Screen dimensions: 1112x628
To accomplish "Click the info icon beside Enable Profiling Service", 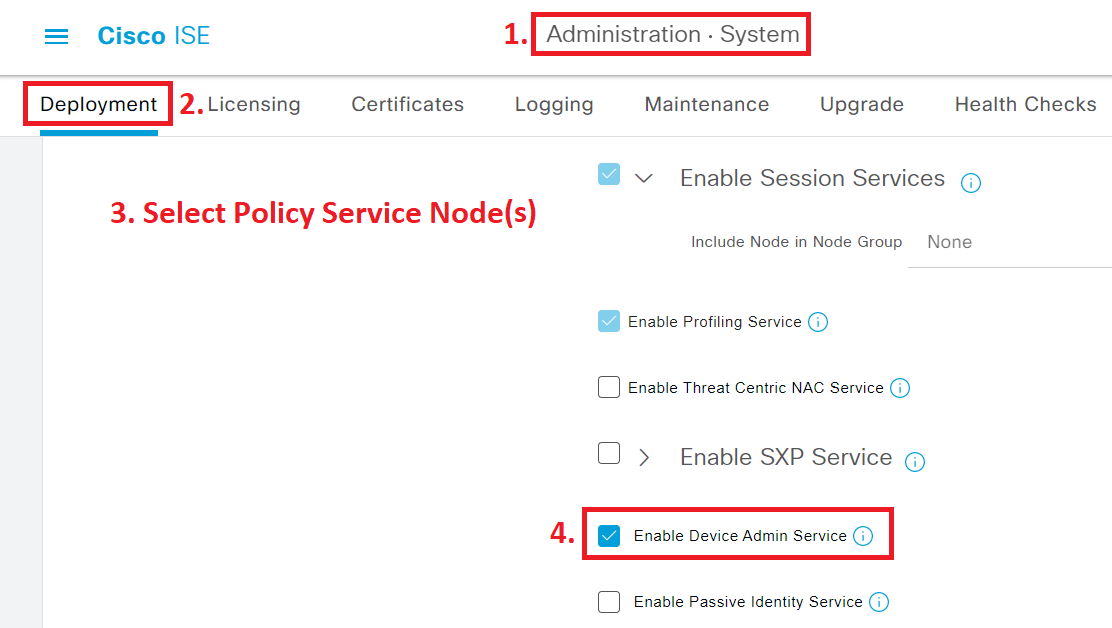I will (818, 322).
